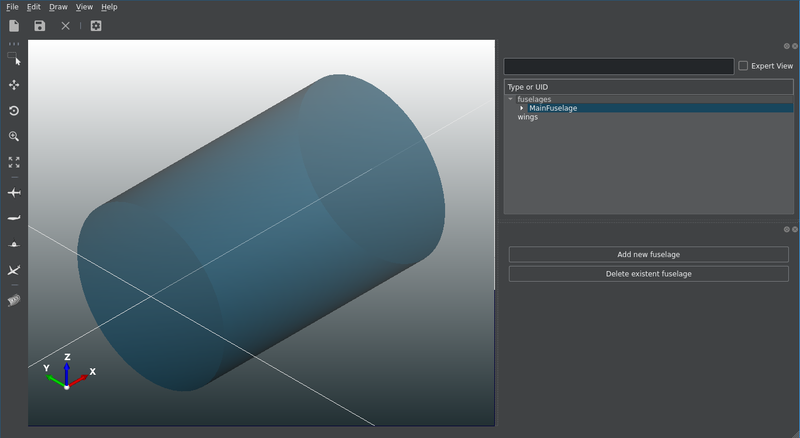Activate the pan/move view tool
The image size is (800, 438).
[14, 85]
